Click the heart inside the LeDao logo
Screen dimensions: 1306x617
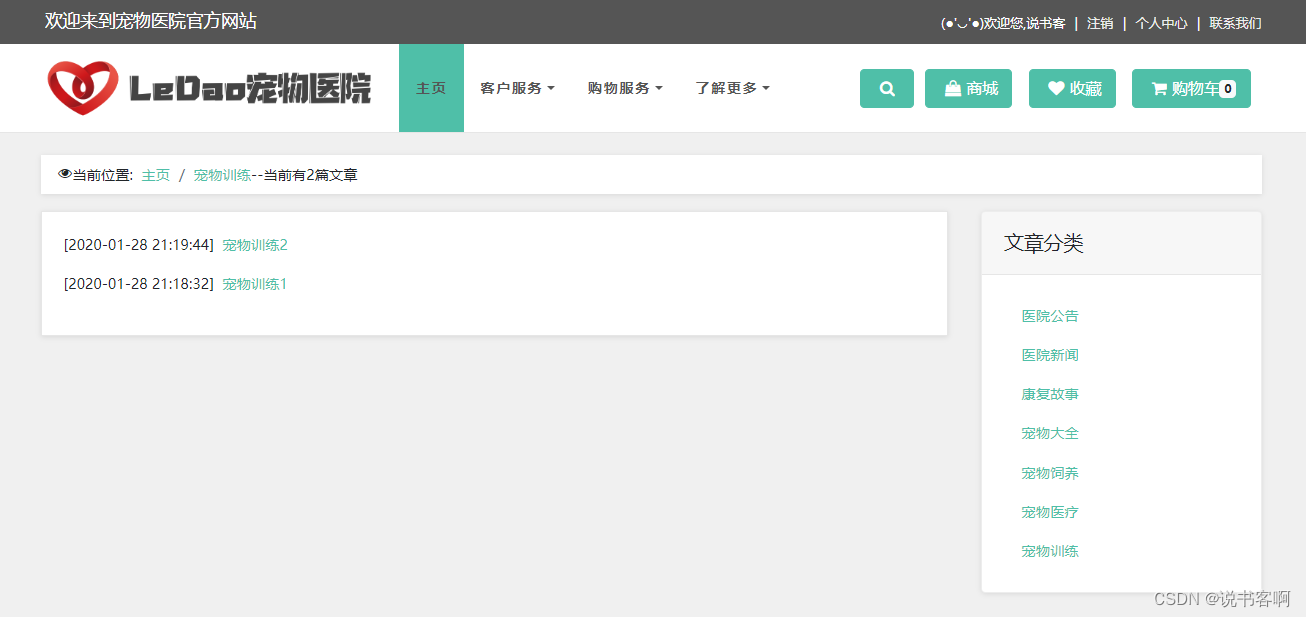[x=84, y=85]
